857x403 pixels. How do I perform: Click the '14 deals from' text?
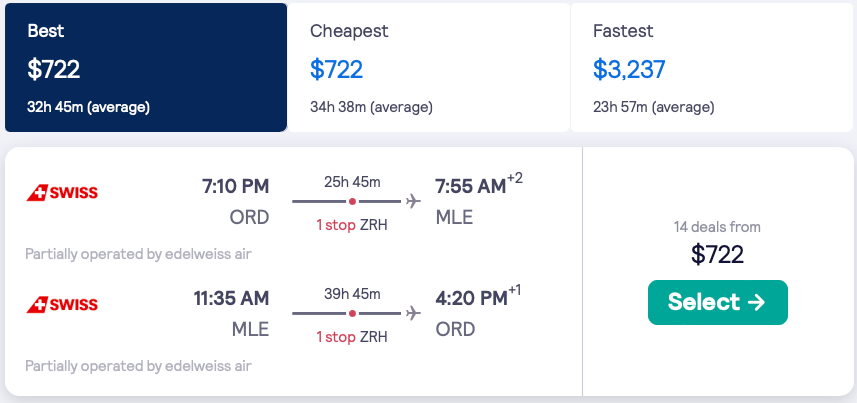click(x=717, y=227)
